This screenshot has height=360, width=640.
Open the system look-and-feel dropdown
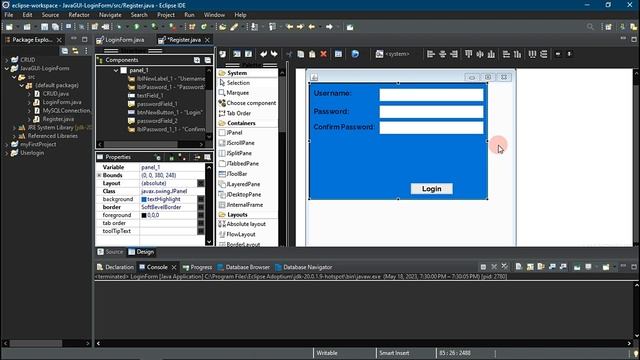393,54
